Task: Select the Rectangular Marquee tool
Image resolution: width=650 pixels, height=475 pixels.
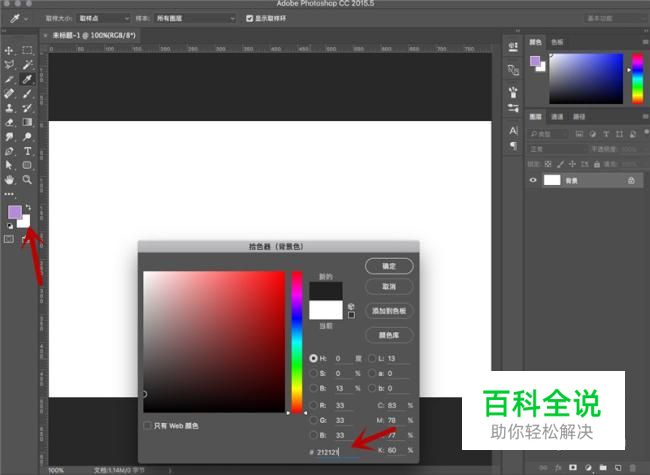Action: (27, 51)
